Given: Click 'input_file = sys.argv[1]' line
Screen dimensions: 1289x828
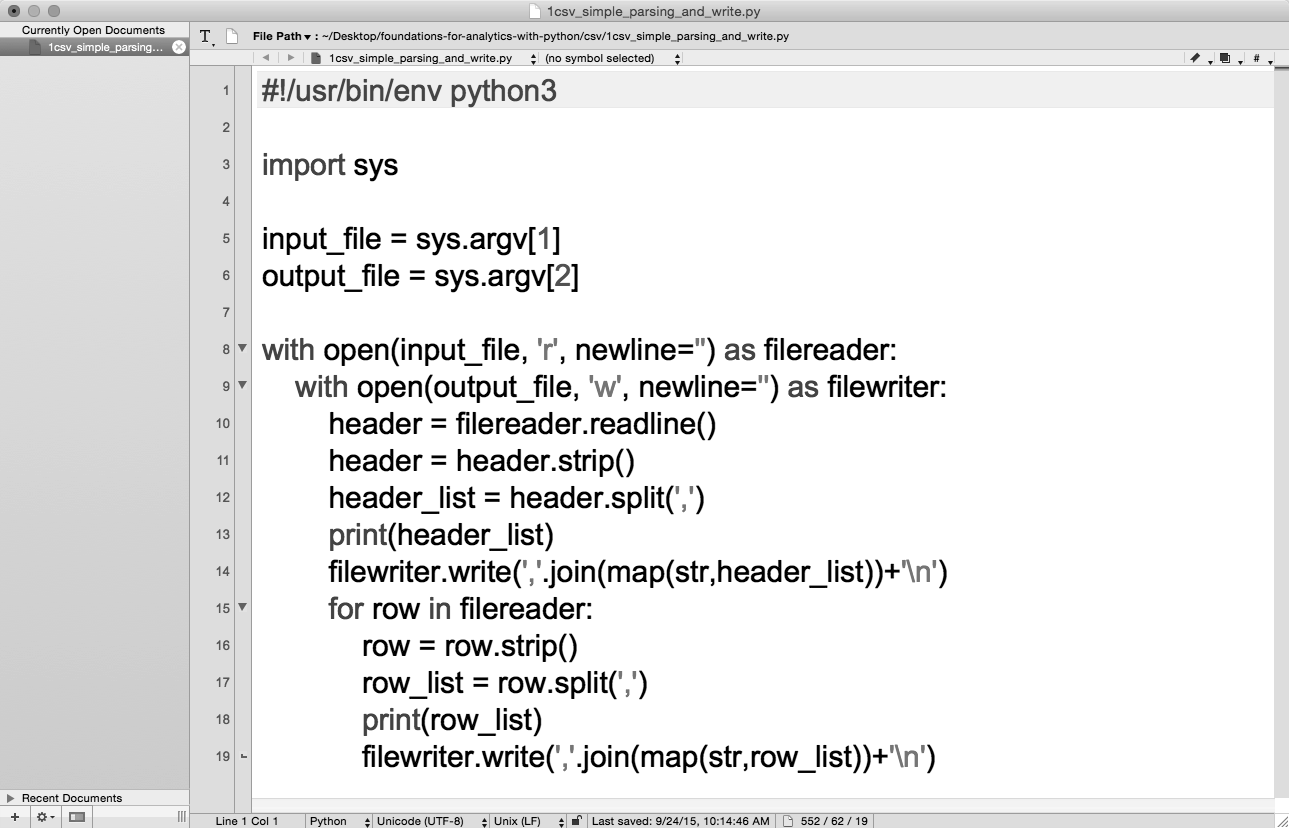Looking at the screenshot, I should tap(411, 239).
